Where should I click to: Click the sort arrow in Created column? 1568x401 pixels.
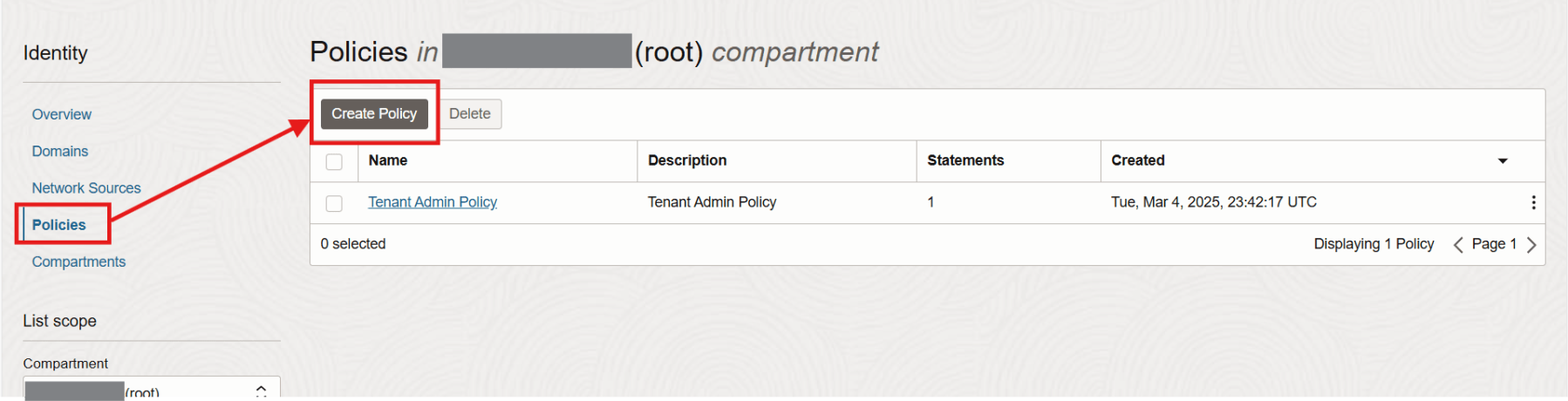click(1503, 161)
